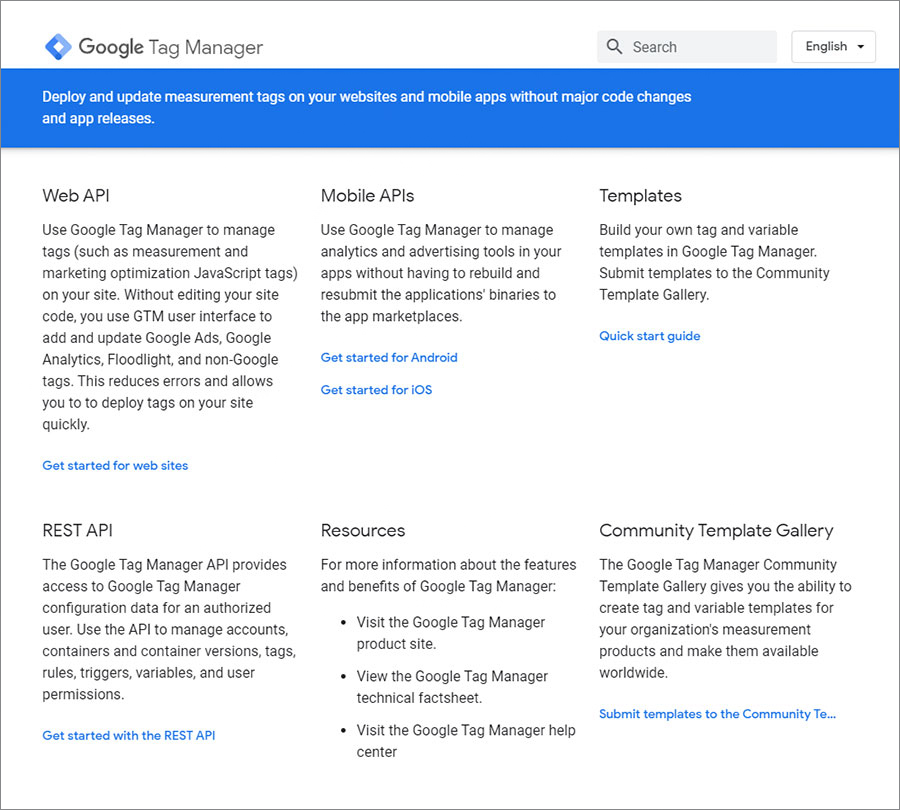Click the Mobile APIs heading
This screenshot has height=810, width=900.
coord(367,196)
